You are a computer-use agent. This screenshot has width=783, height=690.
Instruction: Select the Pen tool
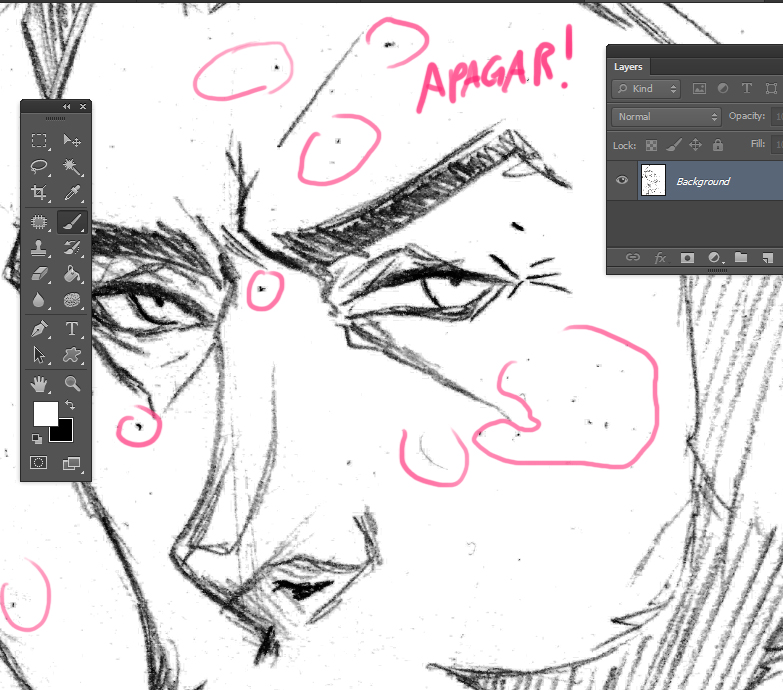pyautogui.click(x=39, y=328)
